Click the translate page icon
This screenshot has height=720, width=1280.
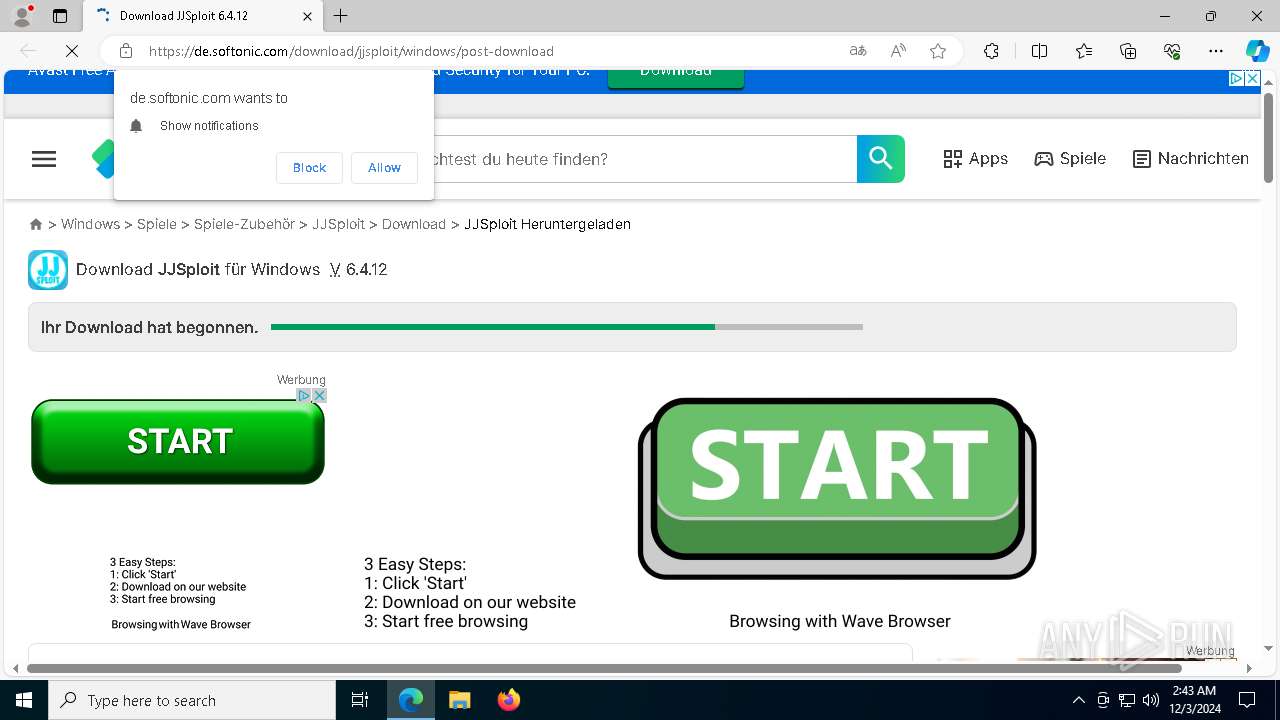point(858,51)
